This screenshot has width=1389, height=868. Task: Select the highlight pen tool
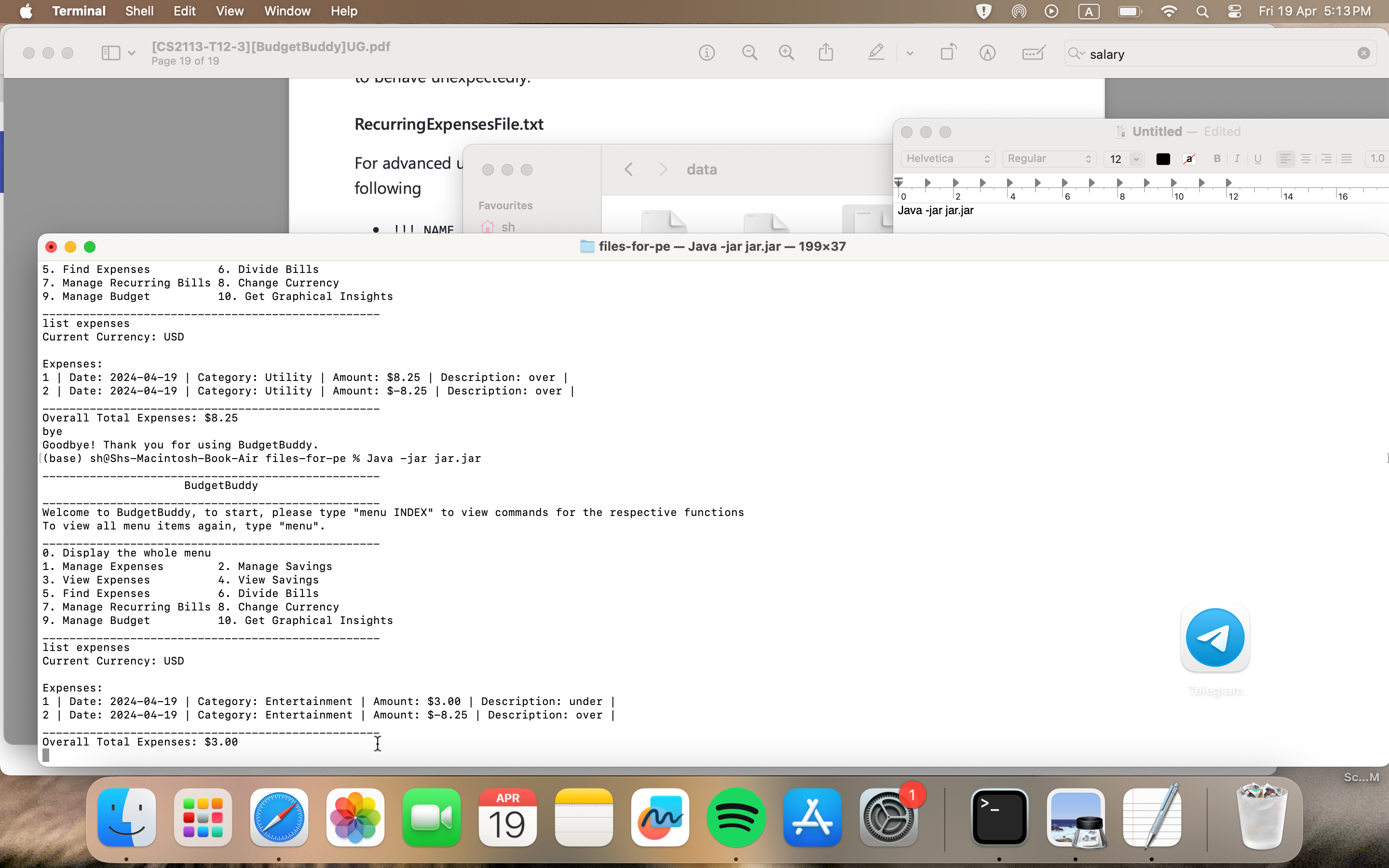(x=875, y=53)
